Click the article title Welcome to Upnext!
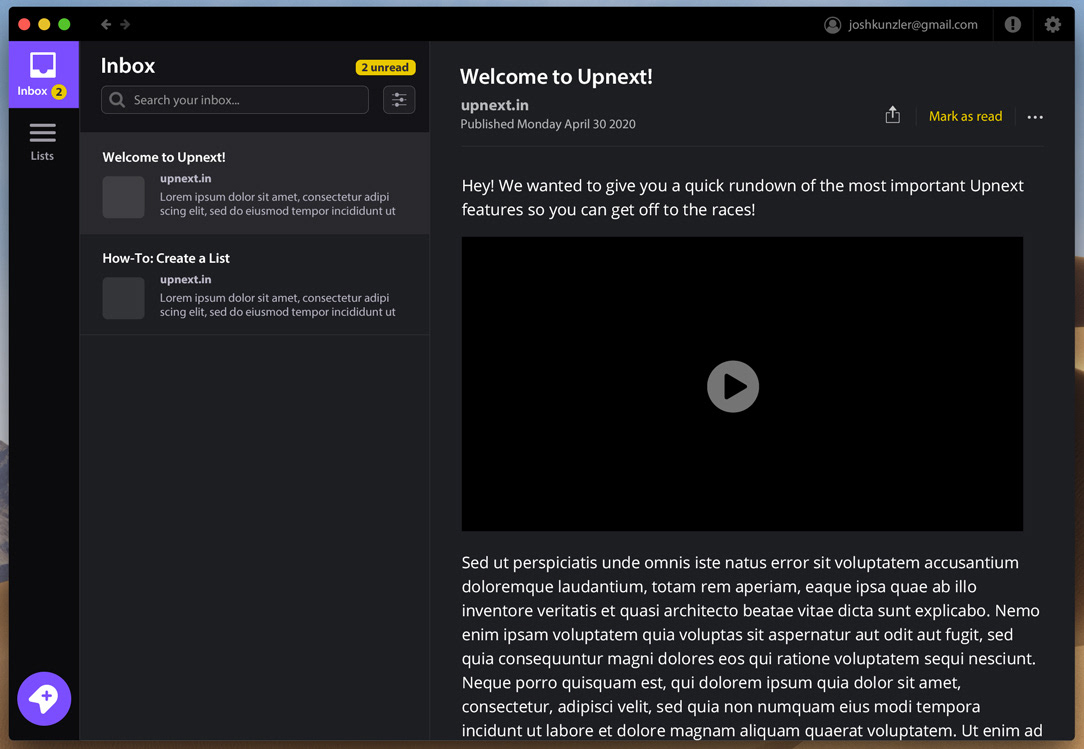This screenshot has height=749, width=1084. pyautogui.click(x=556, y=76)
